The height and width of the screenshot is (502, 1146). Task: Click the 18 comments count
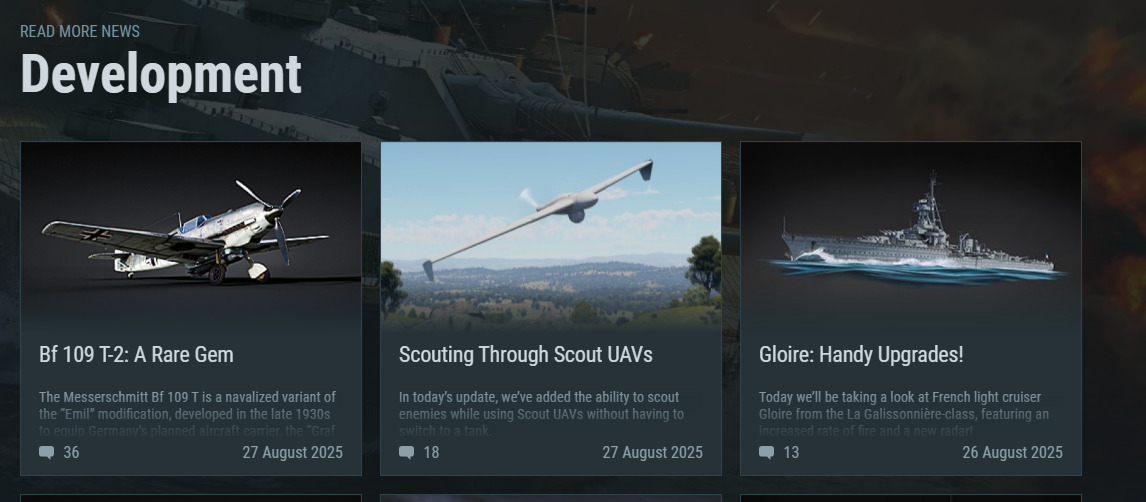[431, 453]
